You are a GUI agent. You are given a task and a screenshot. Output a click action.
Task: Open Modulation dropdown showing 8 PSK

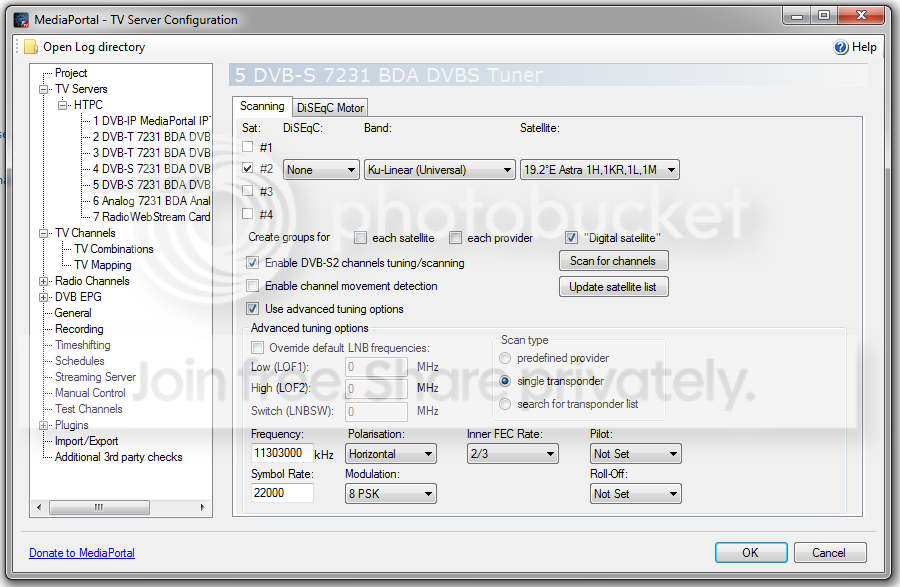pyautogui.click(x=390, y=494)
